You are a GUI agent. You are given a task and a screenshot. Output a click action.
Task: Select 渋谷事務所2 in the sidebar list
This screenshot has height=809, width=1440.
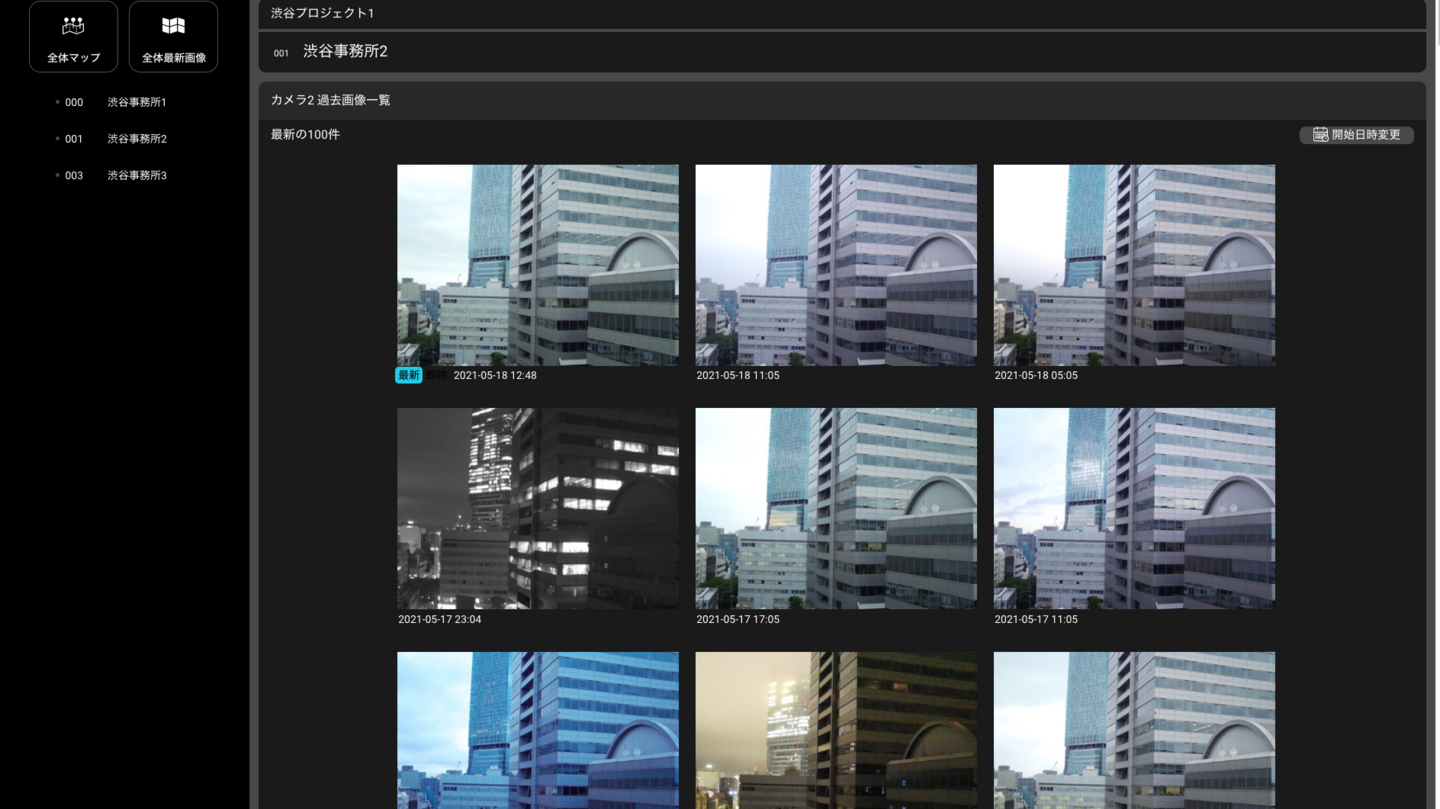(137, 139)
